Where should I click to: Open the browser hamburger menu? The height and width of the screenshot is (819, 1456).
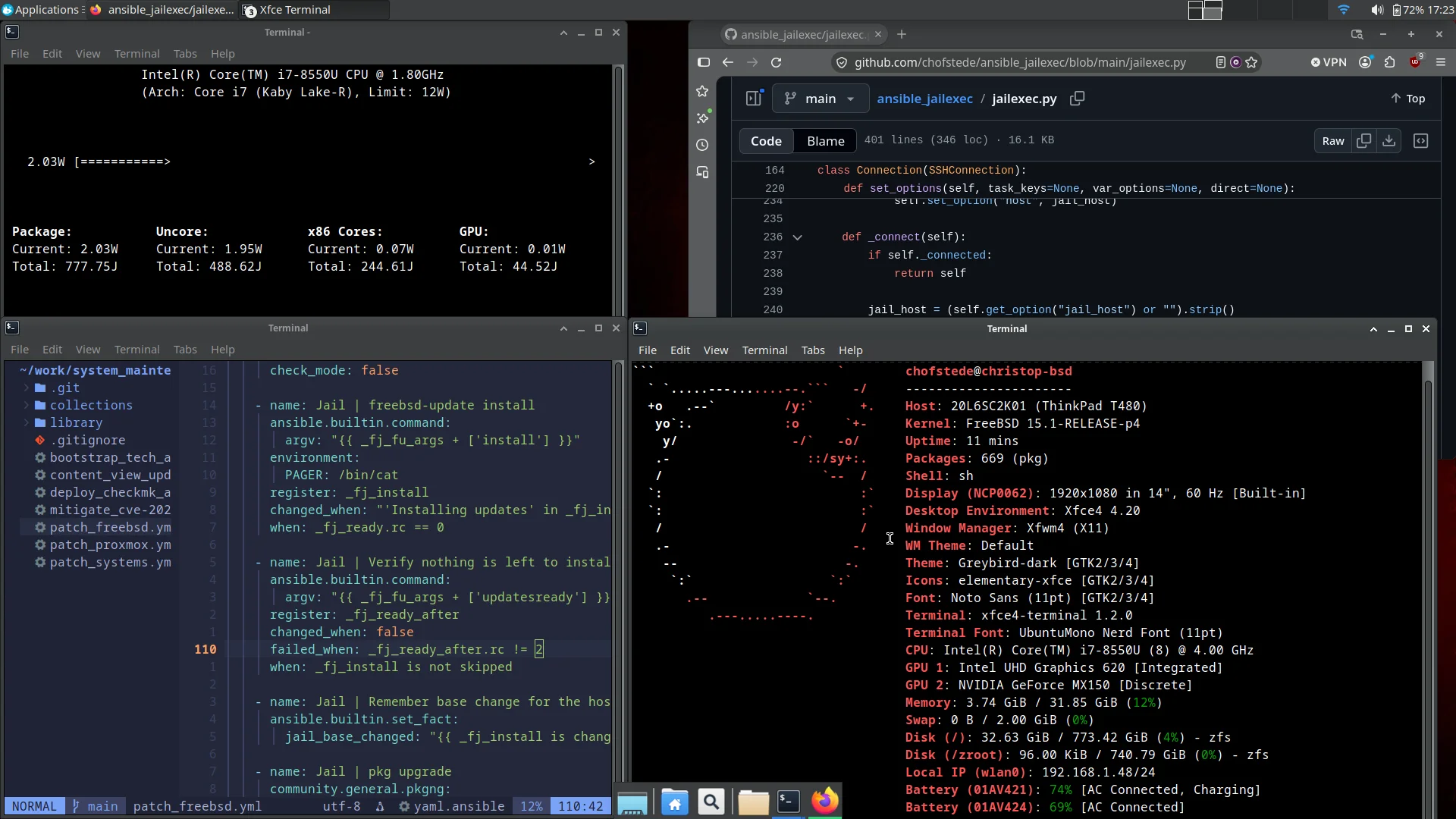(1441, 63)
